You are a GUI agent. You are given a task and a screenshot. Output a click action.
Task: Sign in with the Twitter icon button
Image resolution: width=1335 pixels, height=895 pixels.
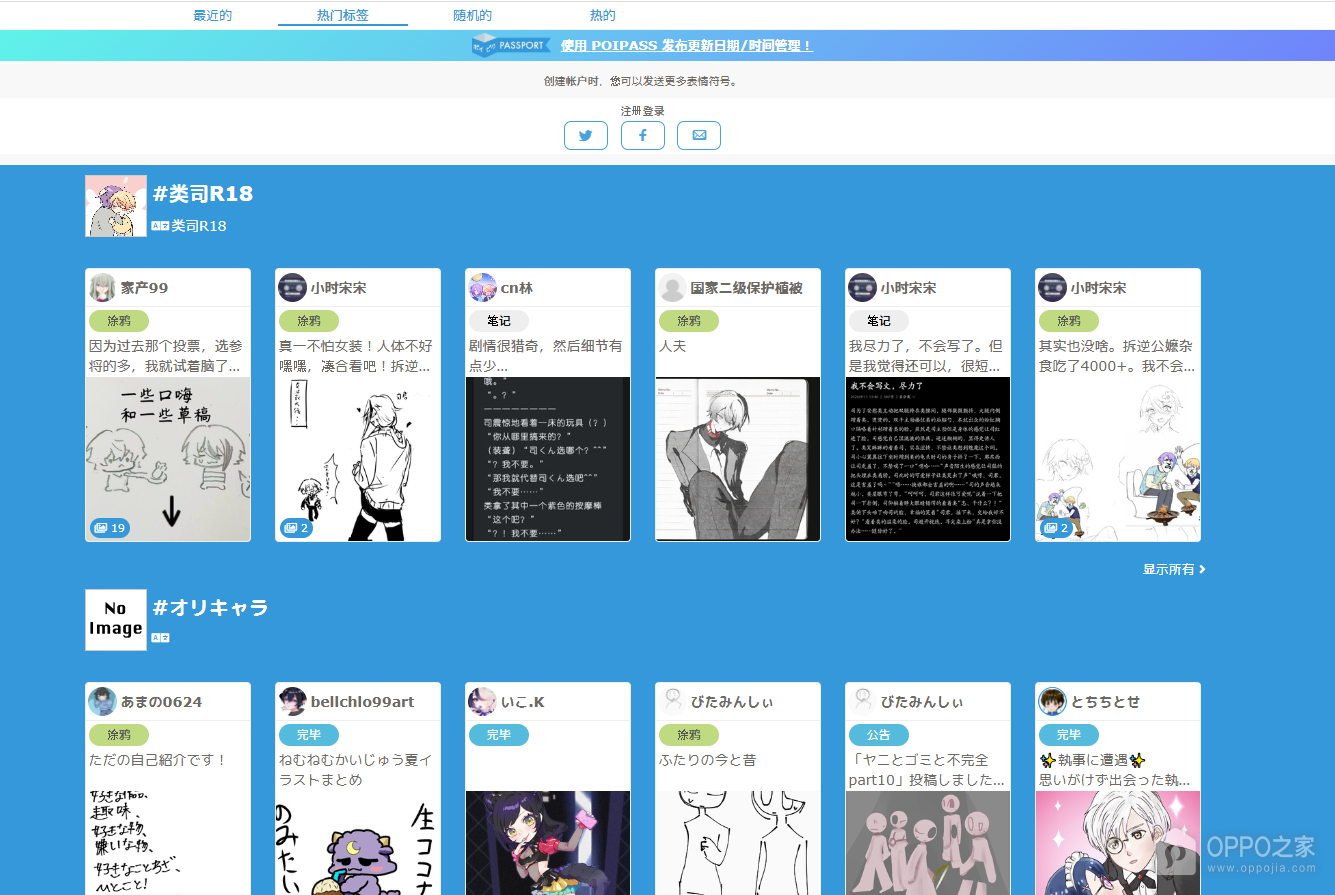coord(586,135)
